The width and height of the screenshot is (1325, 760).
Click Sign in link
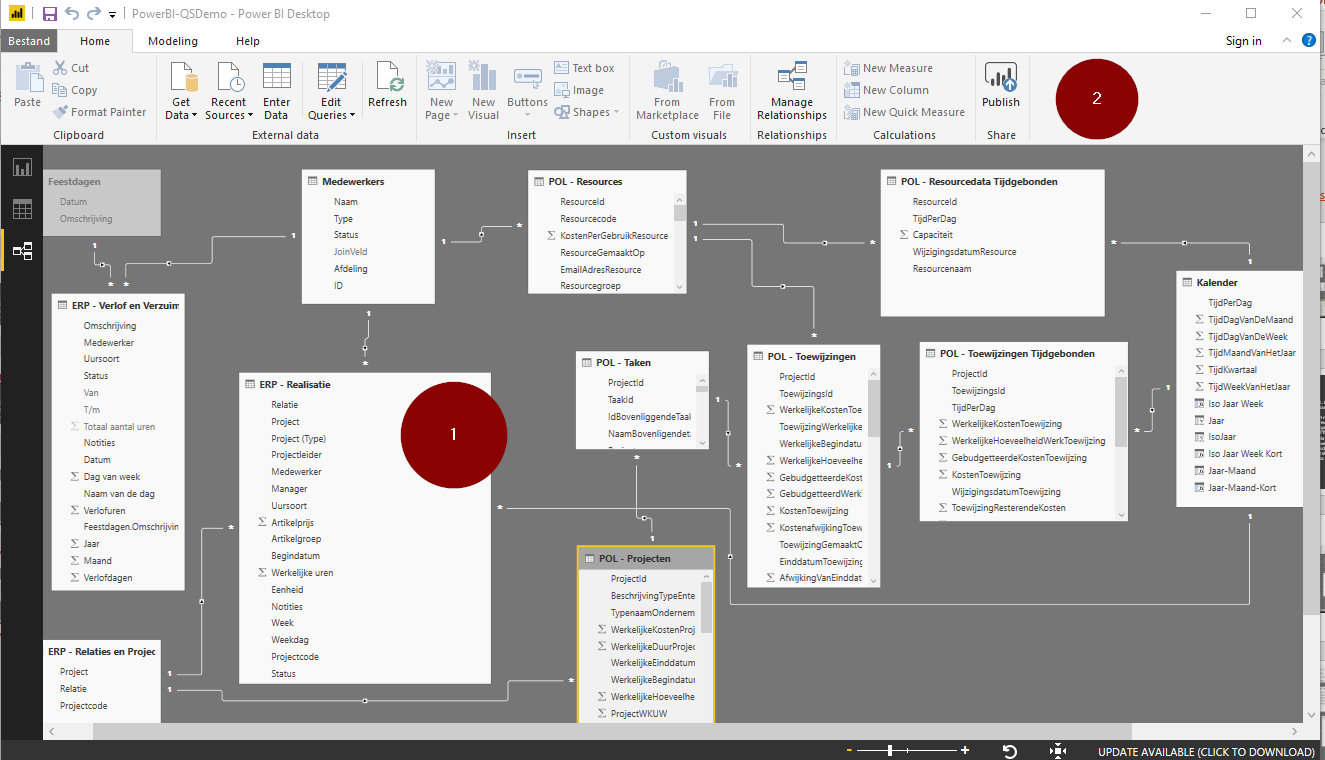[x=1243, y=41]
